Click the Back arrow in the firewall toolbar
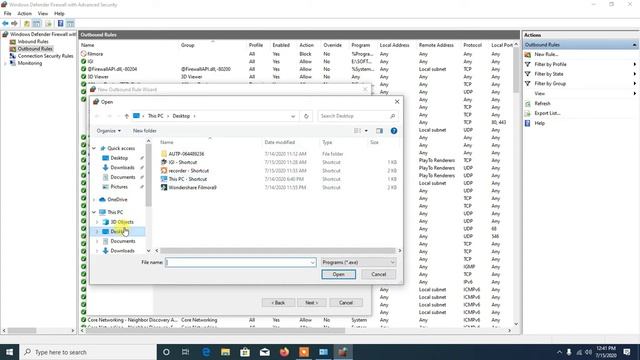Image resolution: width=640 pixels, height=360 pixels. point(5,24)
